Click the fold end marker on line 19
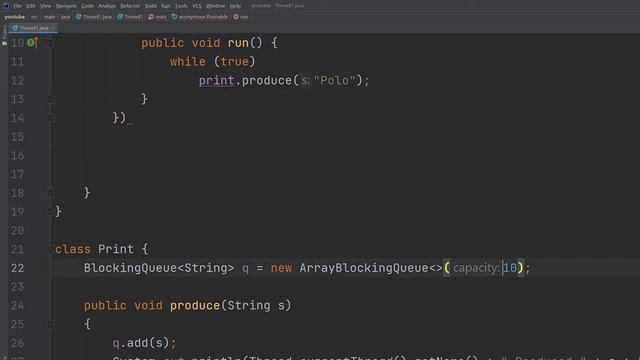This screenshot has width=640, height=360. [51, 211]
